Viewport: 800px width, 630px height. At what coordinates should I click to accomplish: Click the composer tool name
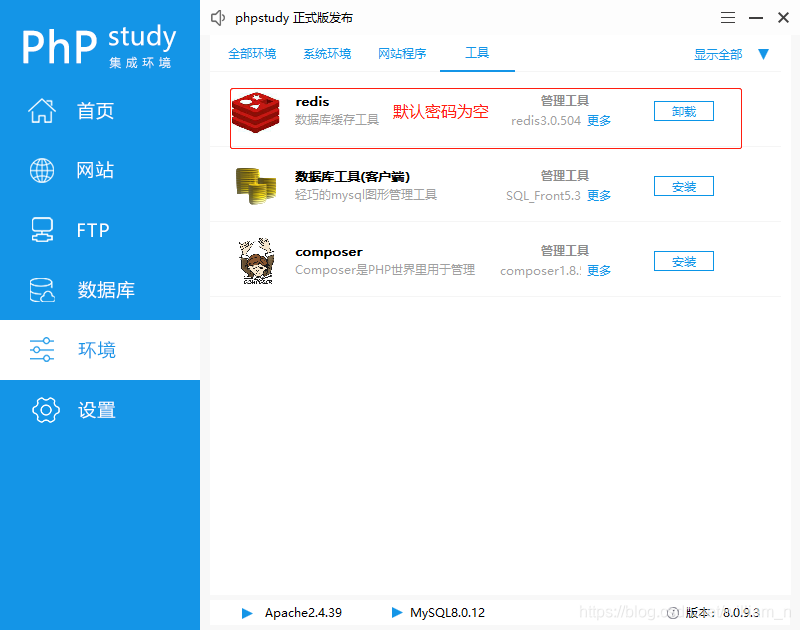(x=329, y=252)
